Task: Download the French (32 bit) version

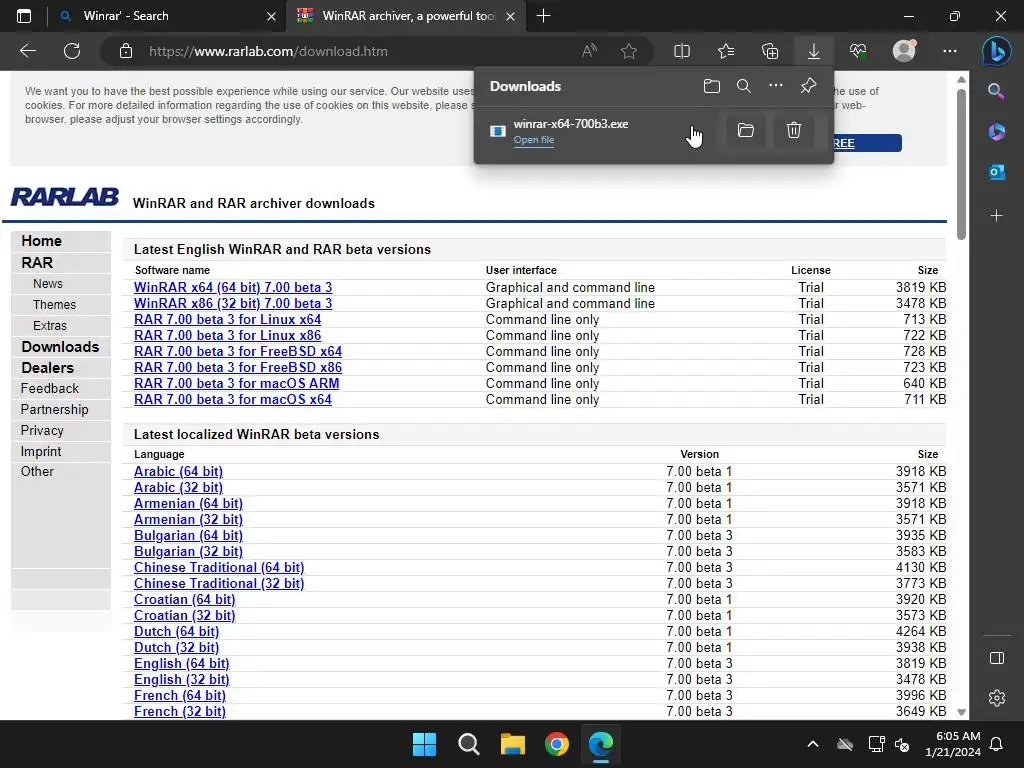Action: point(180,712)
